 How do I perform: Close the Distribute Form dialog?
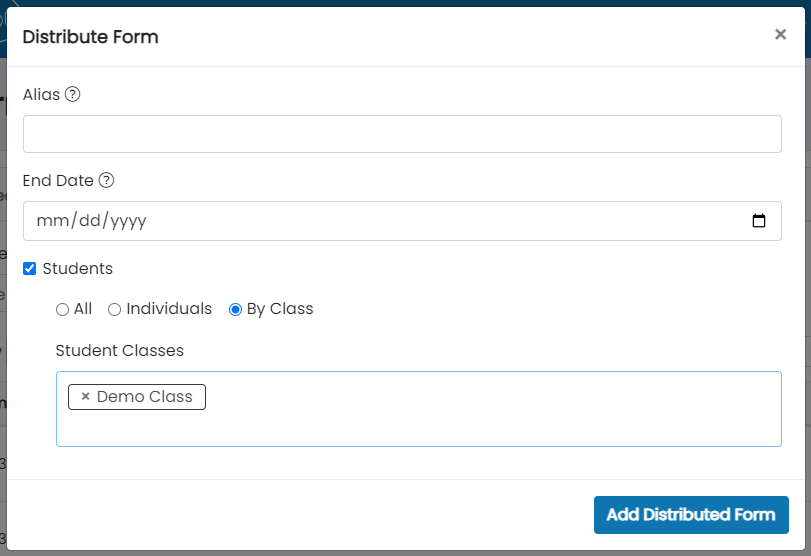point(780,34)
